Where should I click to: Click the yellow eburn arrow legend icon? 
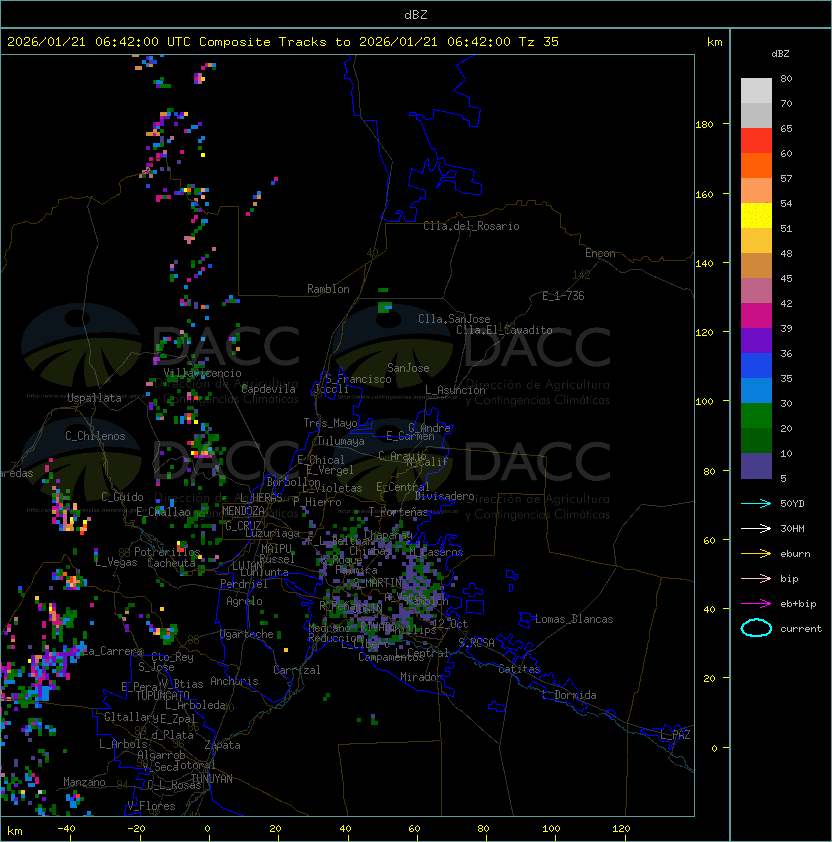point(756,554)
